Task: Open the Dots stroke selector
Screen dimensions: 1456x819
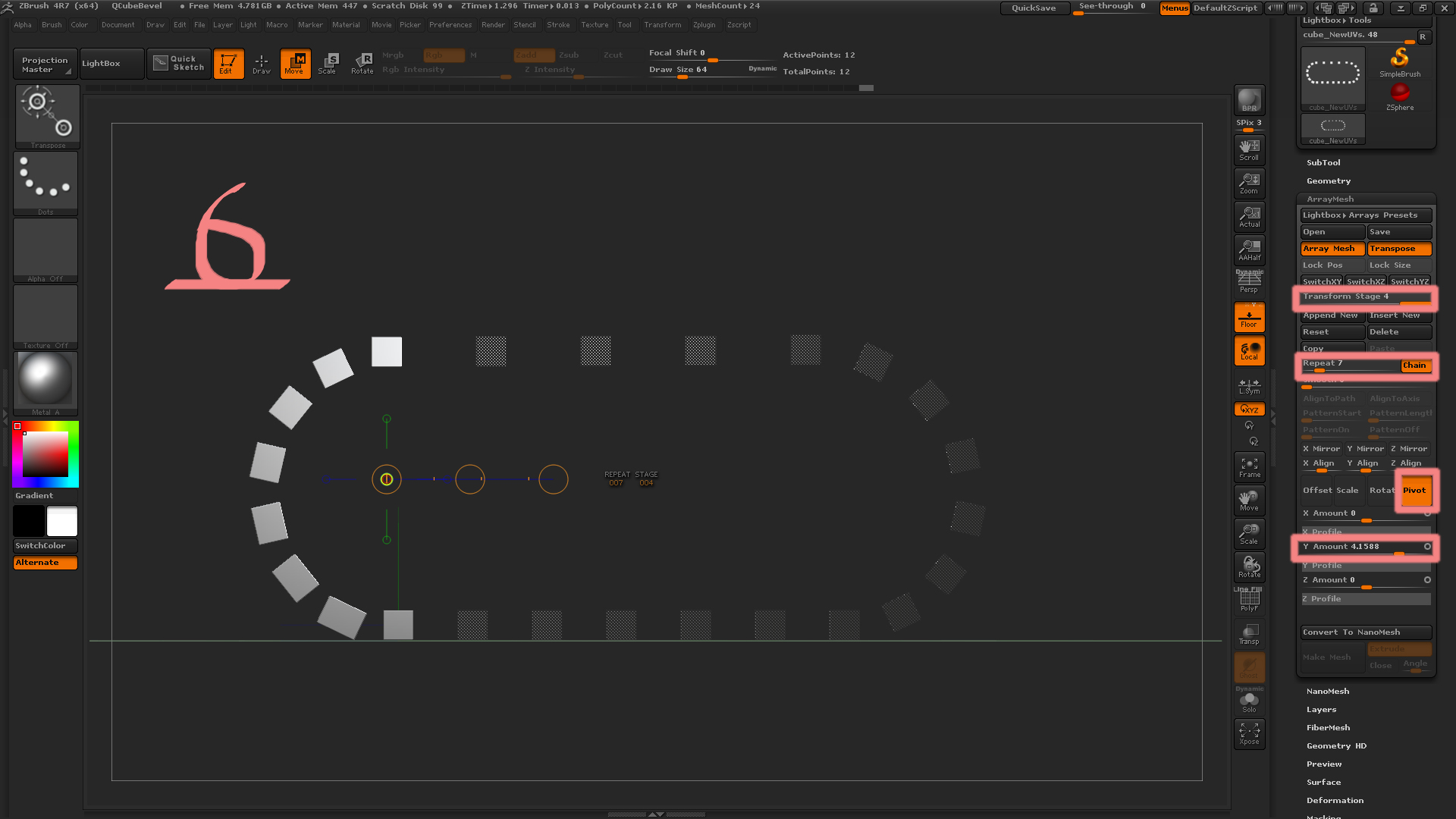Action: pyautogui.click(x=45, y=184)
